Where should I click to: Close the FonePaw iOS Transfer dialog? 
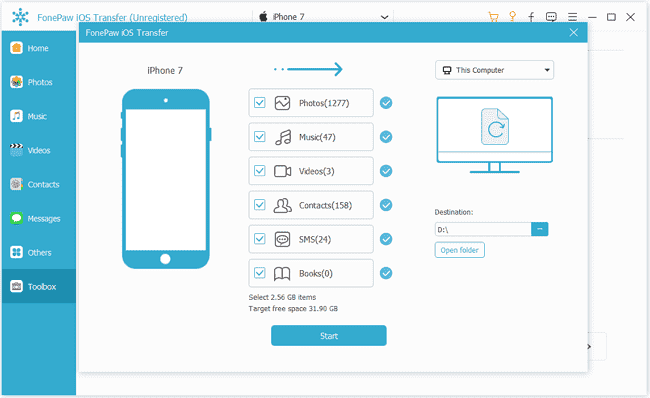tap(573, 32)
